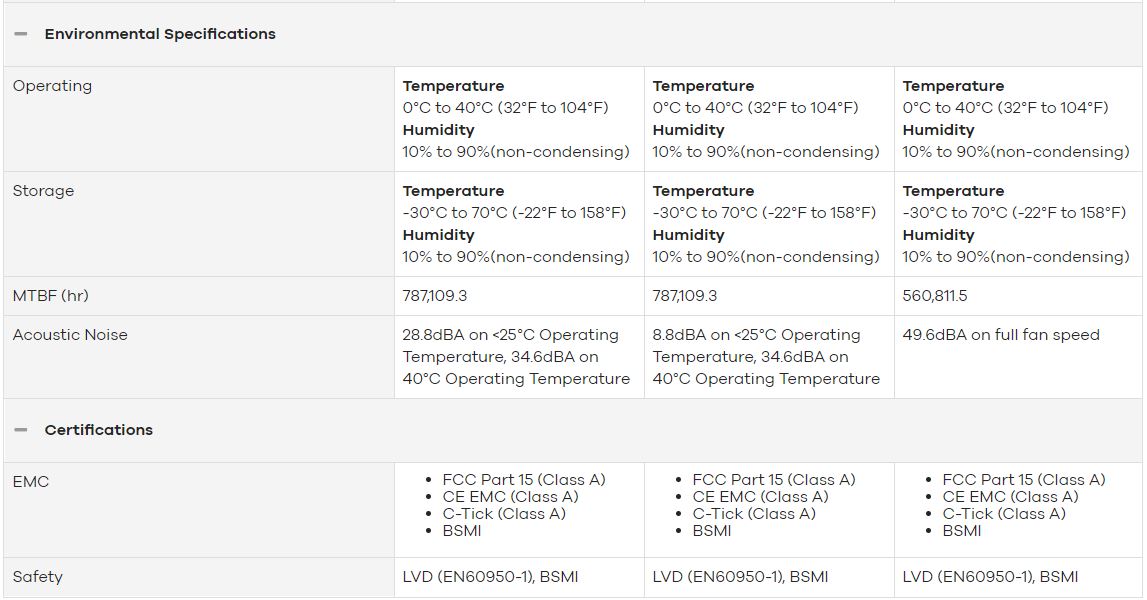Screen dimensions: 1147x600
Task: Click 28.8dBA acoustic noise cell
Action: point(516,356)
